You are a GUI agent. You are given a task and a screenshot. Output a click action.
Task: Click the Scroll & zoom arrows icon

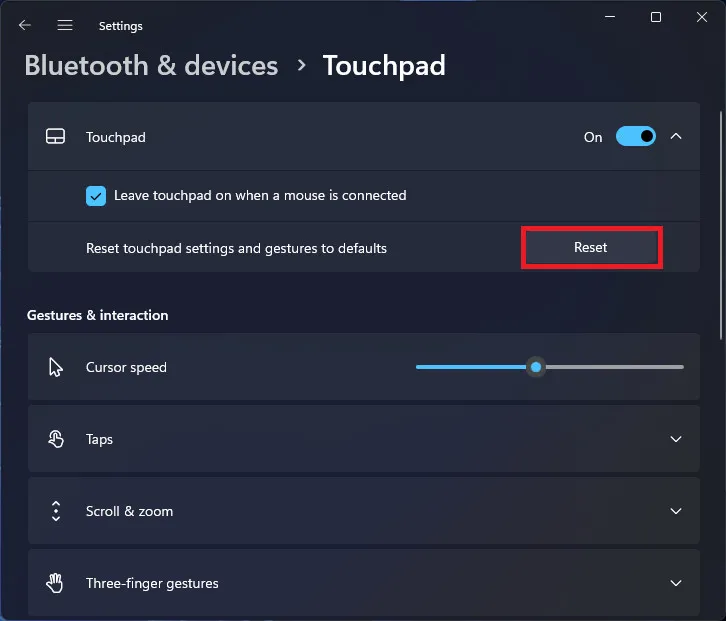(56, 511)
